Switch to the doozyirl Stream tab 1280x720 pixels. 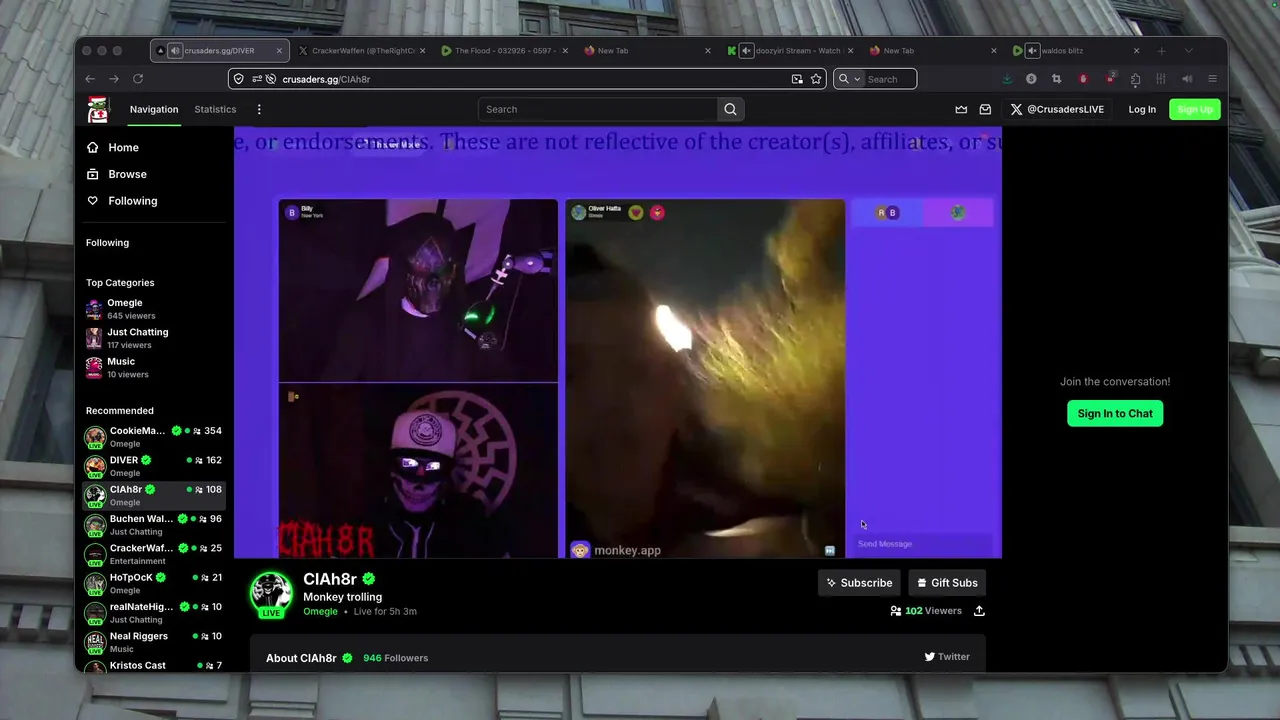pos(790,51)
